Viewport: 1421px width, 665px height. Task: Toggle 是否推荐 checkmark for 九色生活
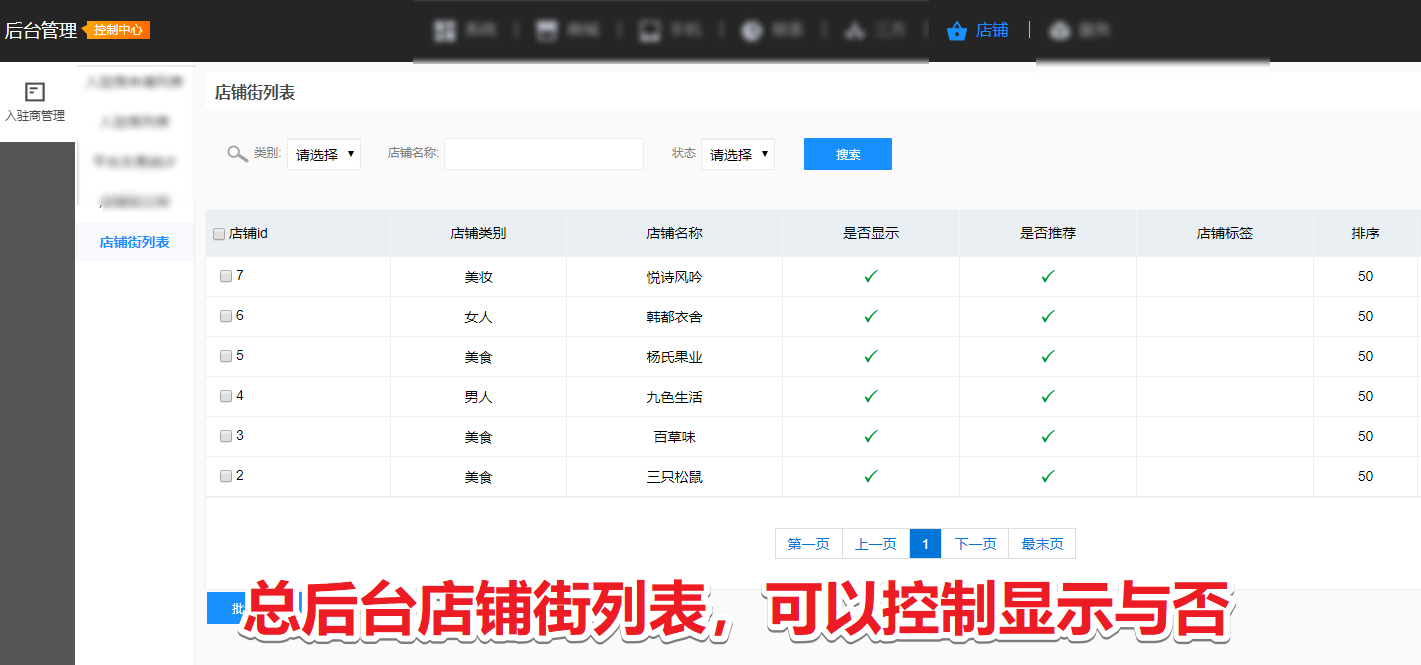coord(1048,396)
